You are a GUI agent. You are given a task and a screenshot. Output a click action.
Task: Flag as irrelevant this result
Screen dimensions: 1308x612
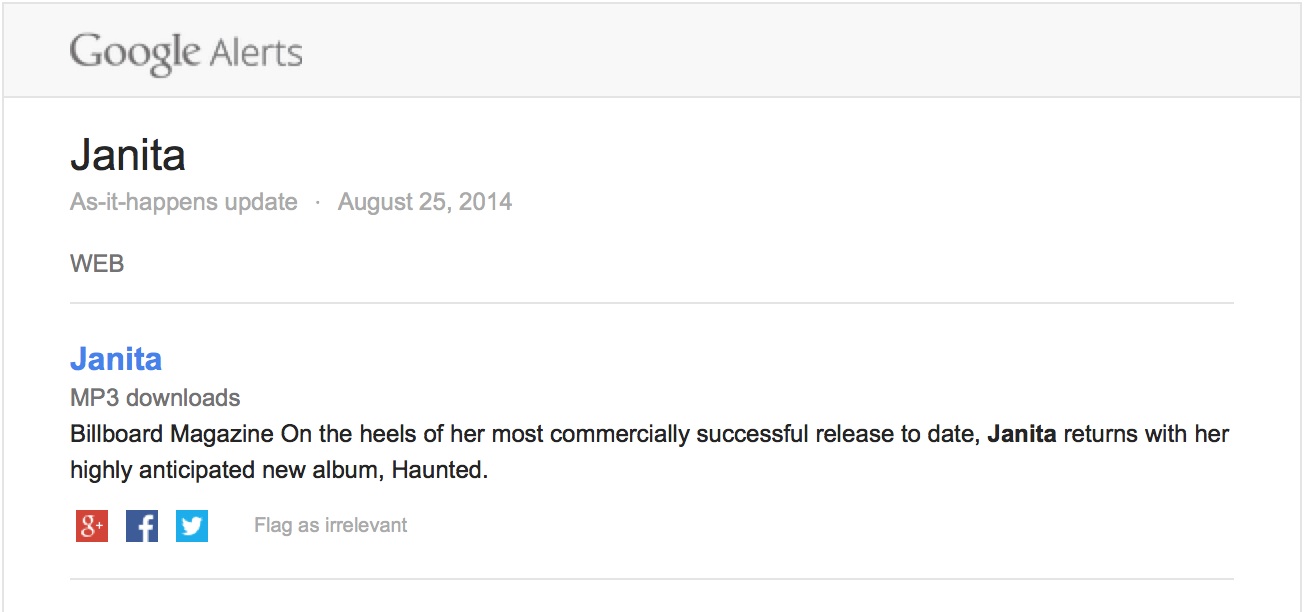click(x=330, y=525)
